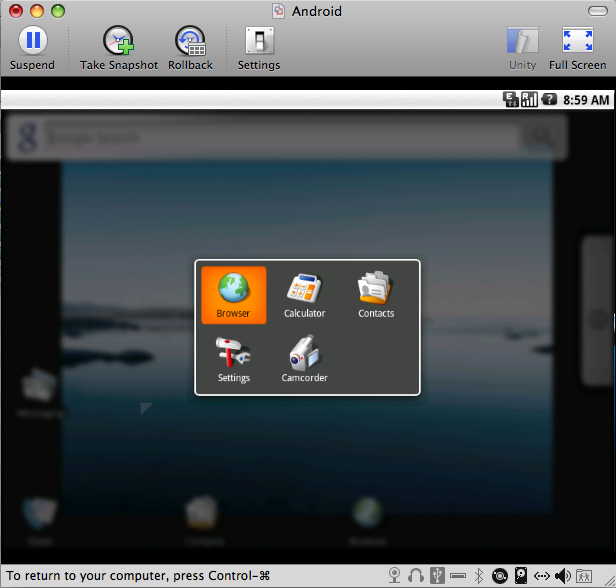Open virtual machine Settings in toolbar
616x588 pixels.
(x=259, y=48)
